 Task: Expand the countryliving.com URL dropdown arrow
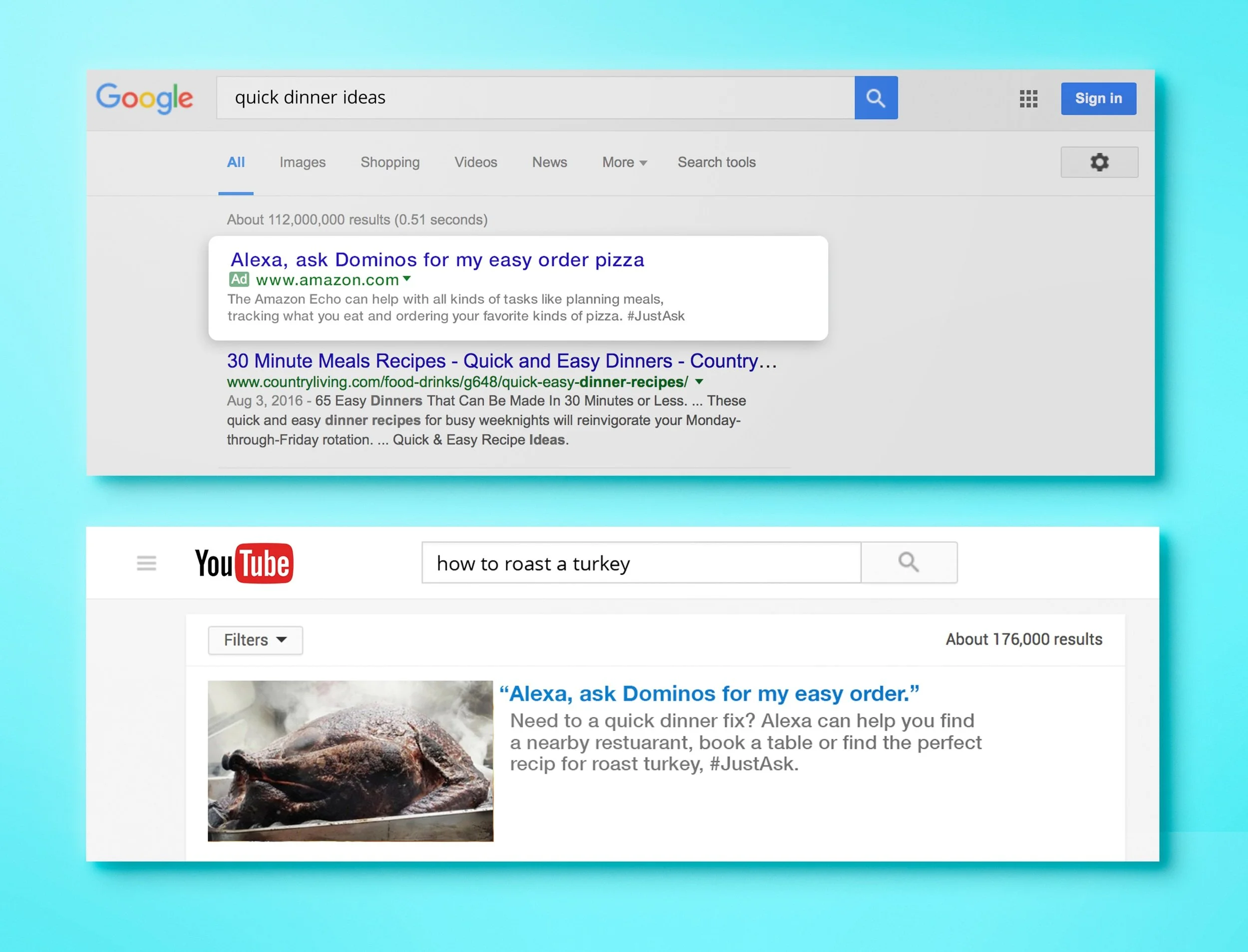699,382
